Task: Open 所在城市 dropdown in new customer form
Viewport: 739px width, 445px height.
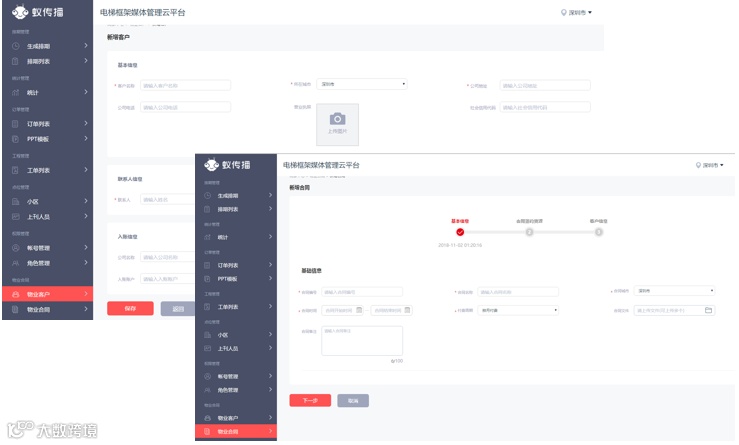Action: [361, 84]
